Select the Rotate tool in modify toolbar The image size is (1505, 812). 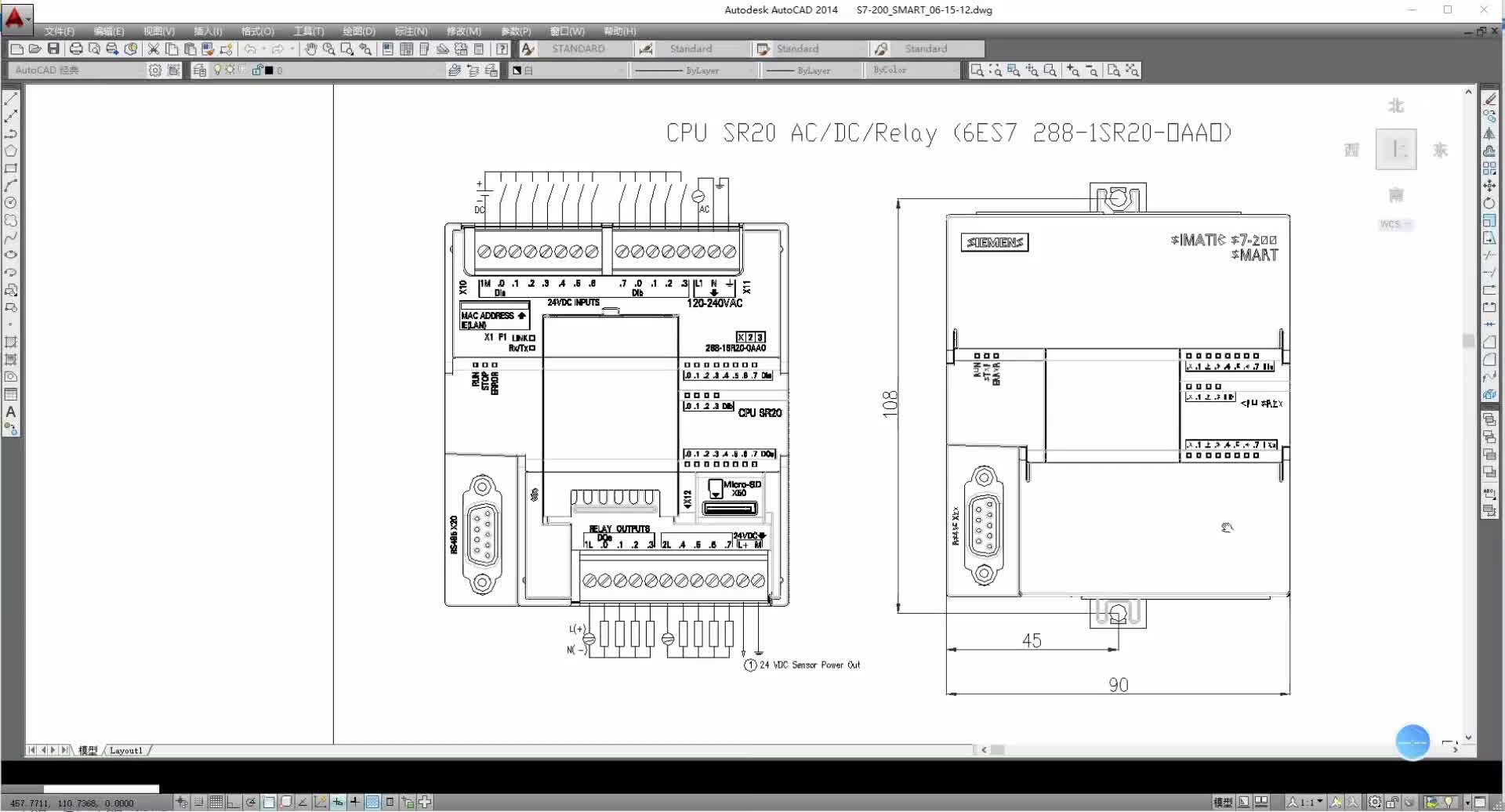point(1489,203)
